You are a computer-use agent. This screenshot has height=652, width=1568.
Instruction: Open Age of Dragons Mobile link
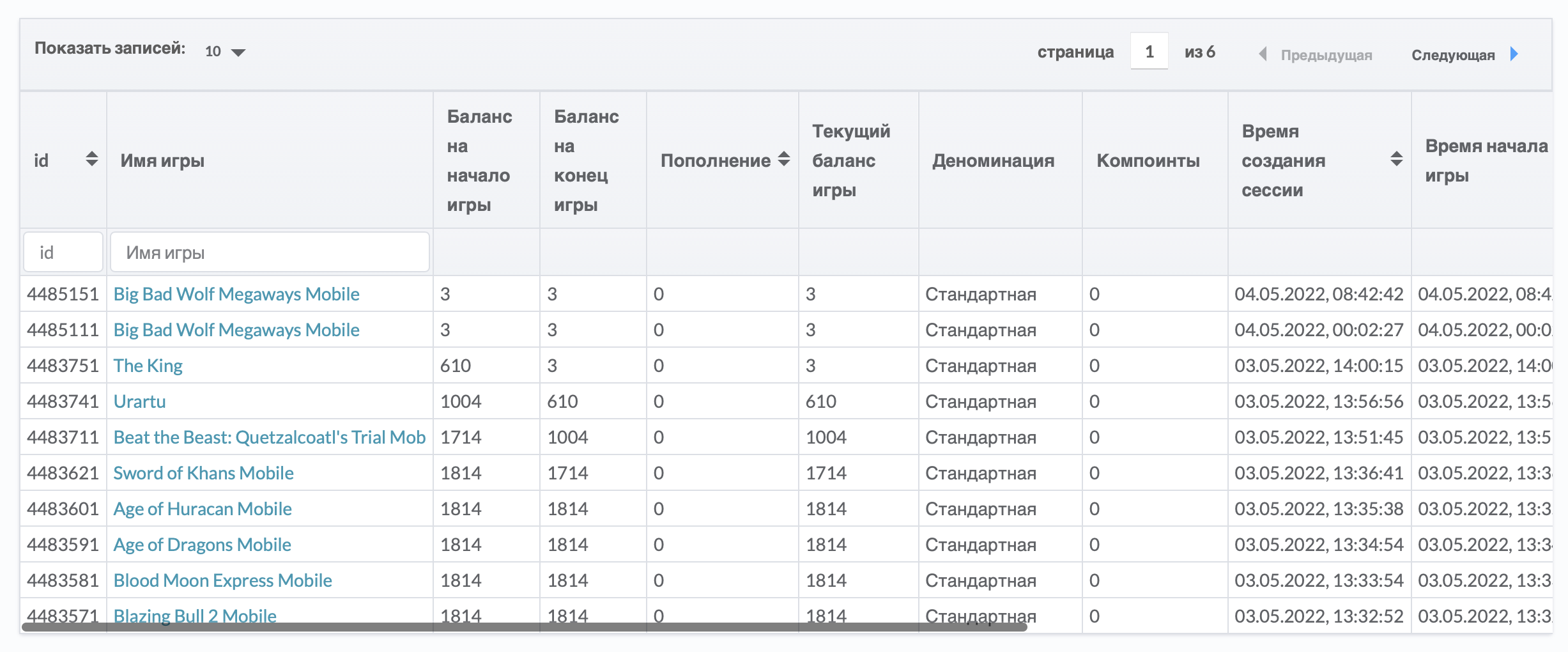click(x=202, y=545)
